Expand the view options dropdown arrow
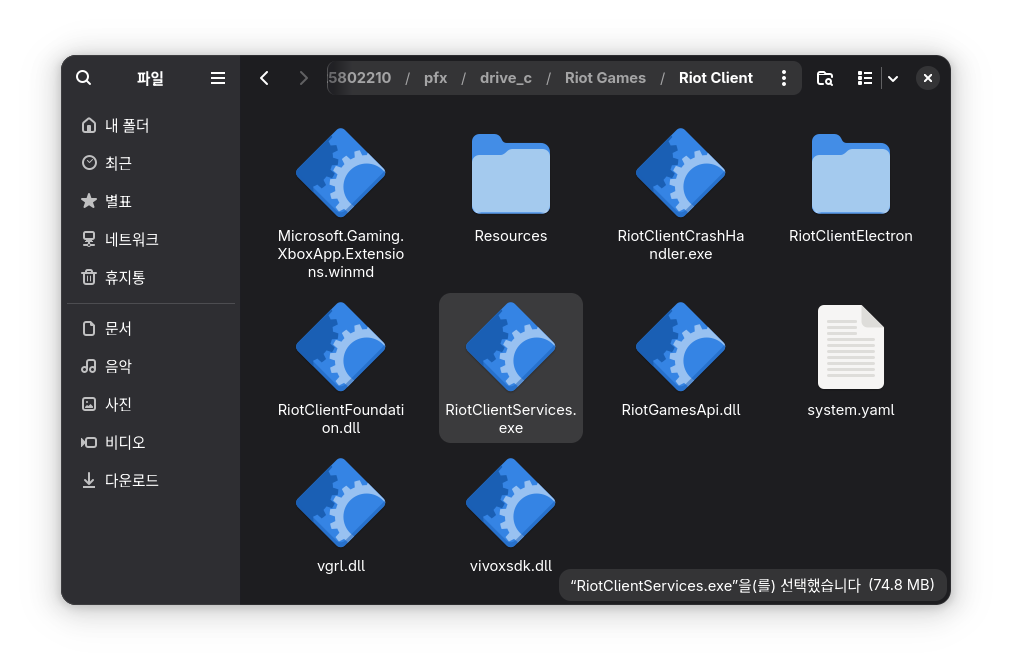The height and width of the screenshot is (672, 1012). (893, 78)
